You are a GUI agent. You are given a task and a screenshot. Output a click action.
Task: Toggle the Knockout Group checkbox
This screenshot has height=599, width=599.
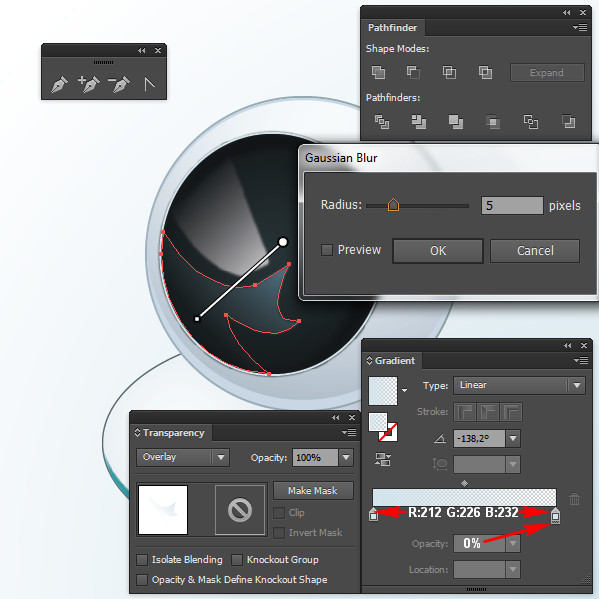[237, 560]
